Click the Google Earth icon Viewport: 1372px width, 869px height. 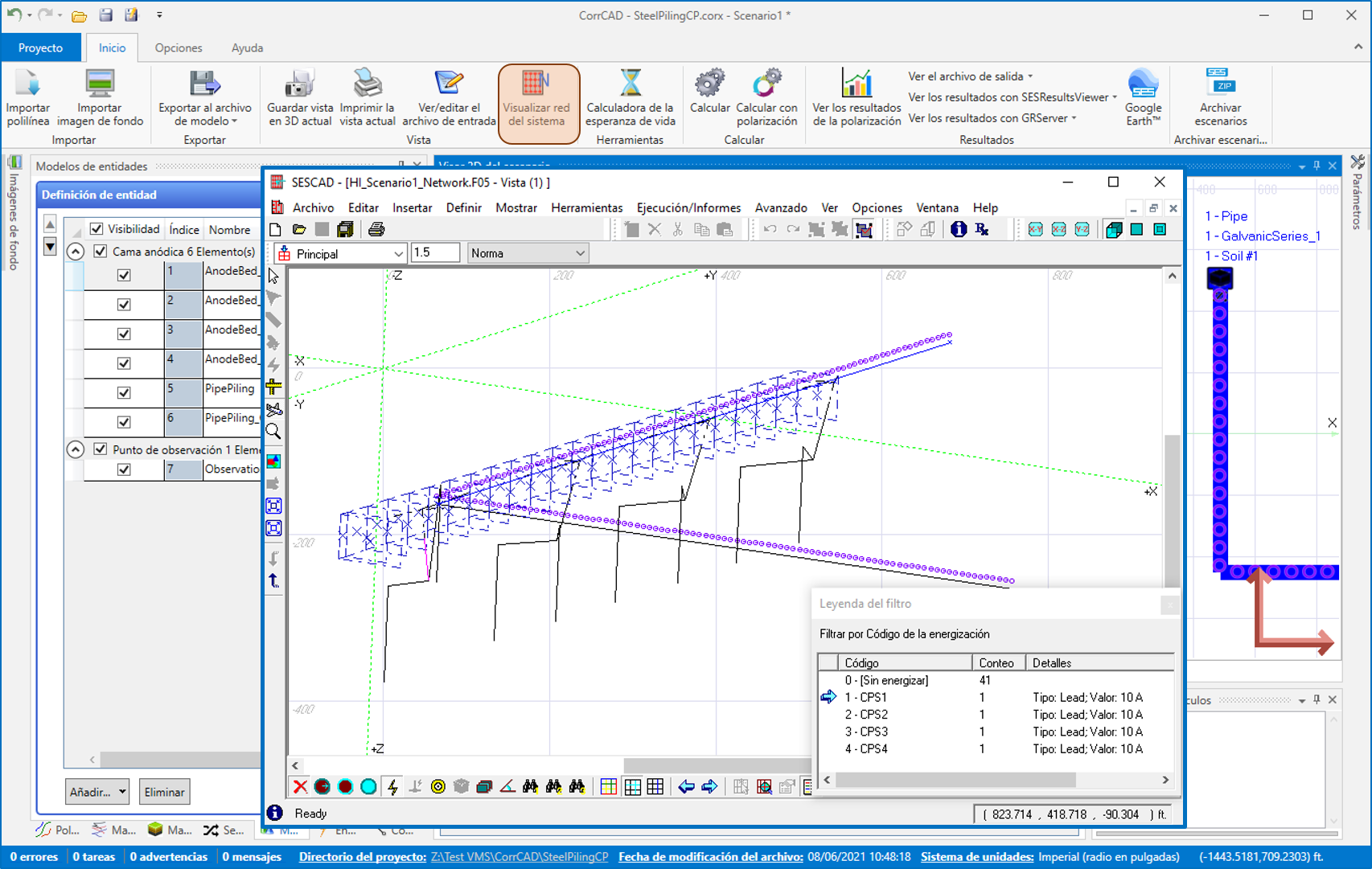[1143, 84]
